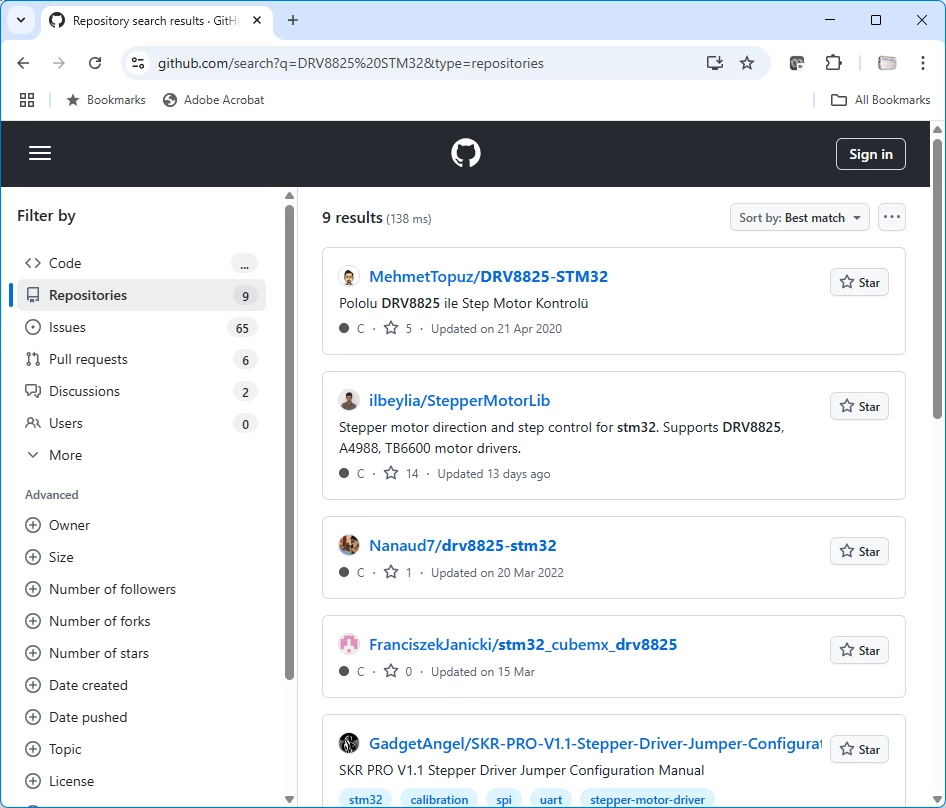
Task: View site information icon in address bar
Action: (138, 63)
